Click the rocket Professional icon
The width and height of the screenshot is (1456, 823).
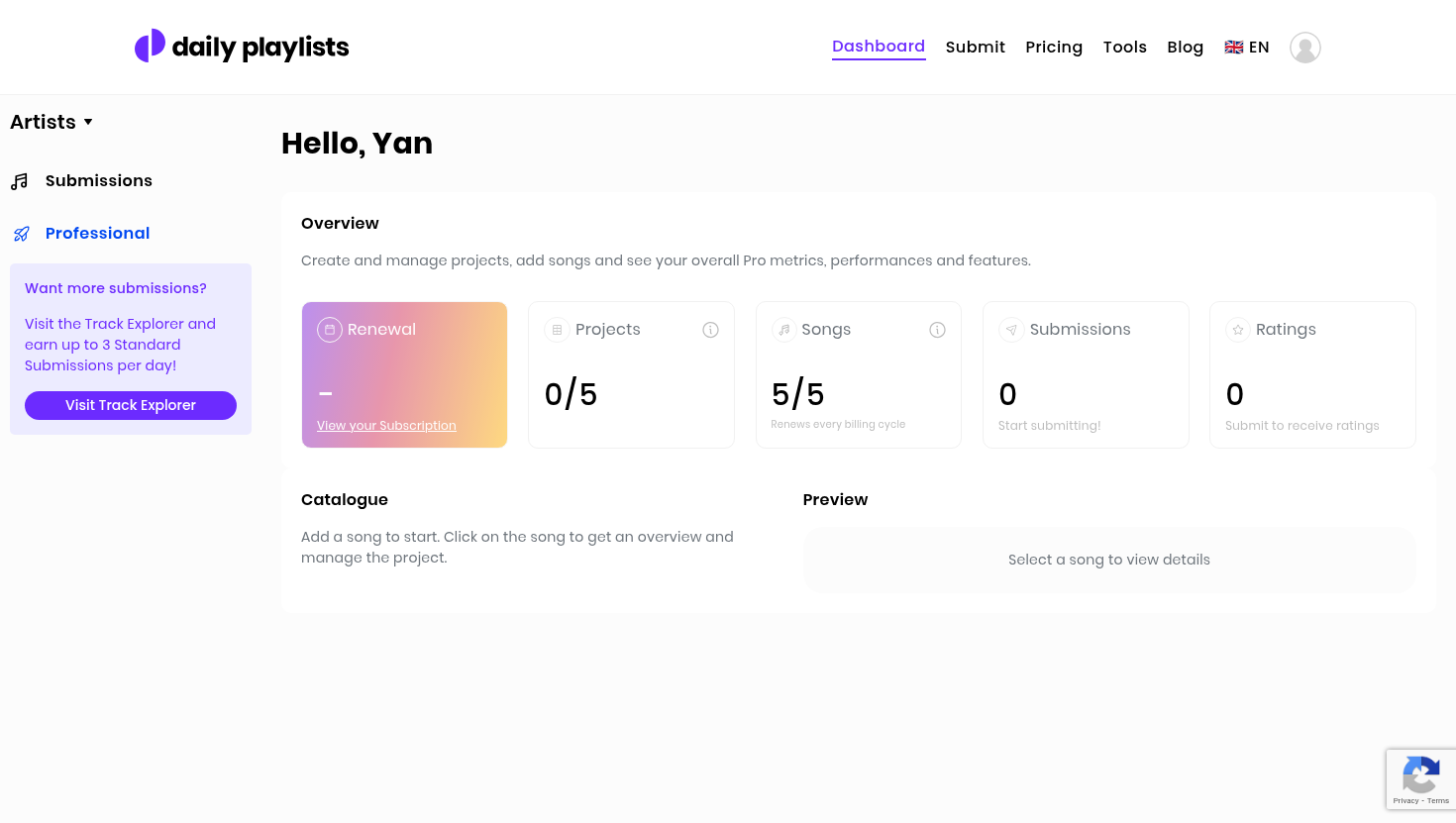[x=21, y=234]
